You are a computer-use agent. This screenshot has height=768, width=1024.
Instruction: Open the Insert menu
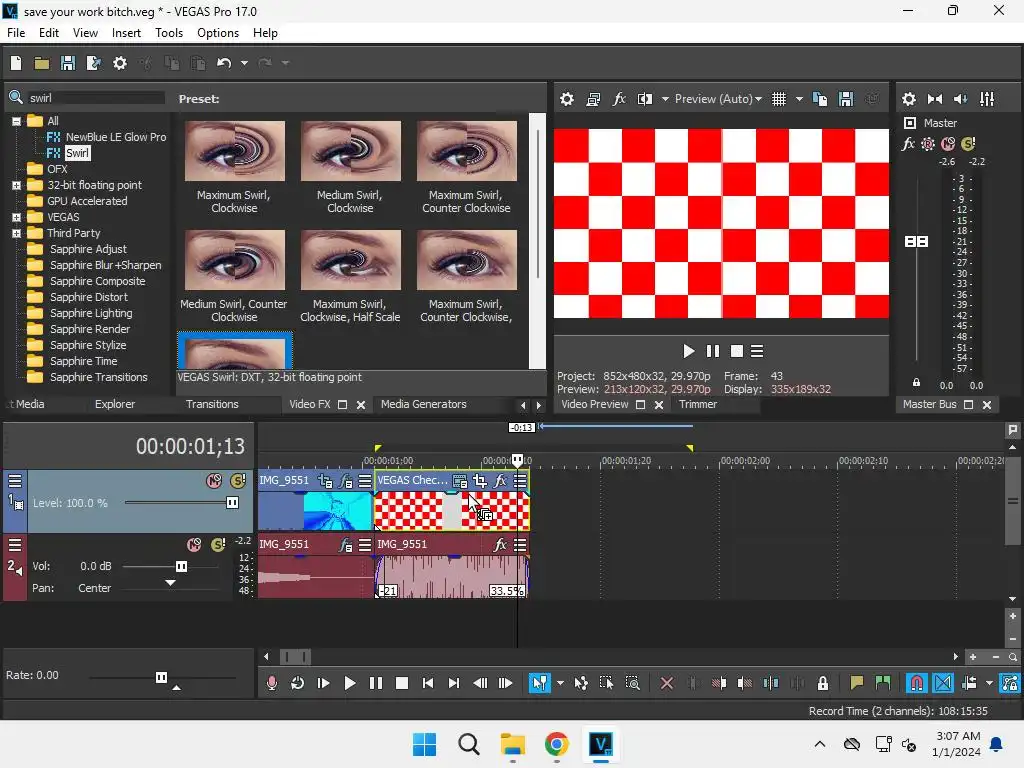126,33
